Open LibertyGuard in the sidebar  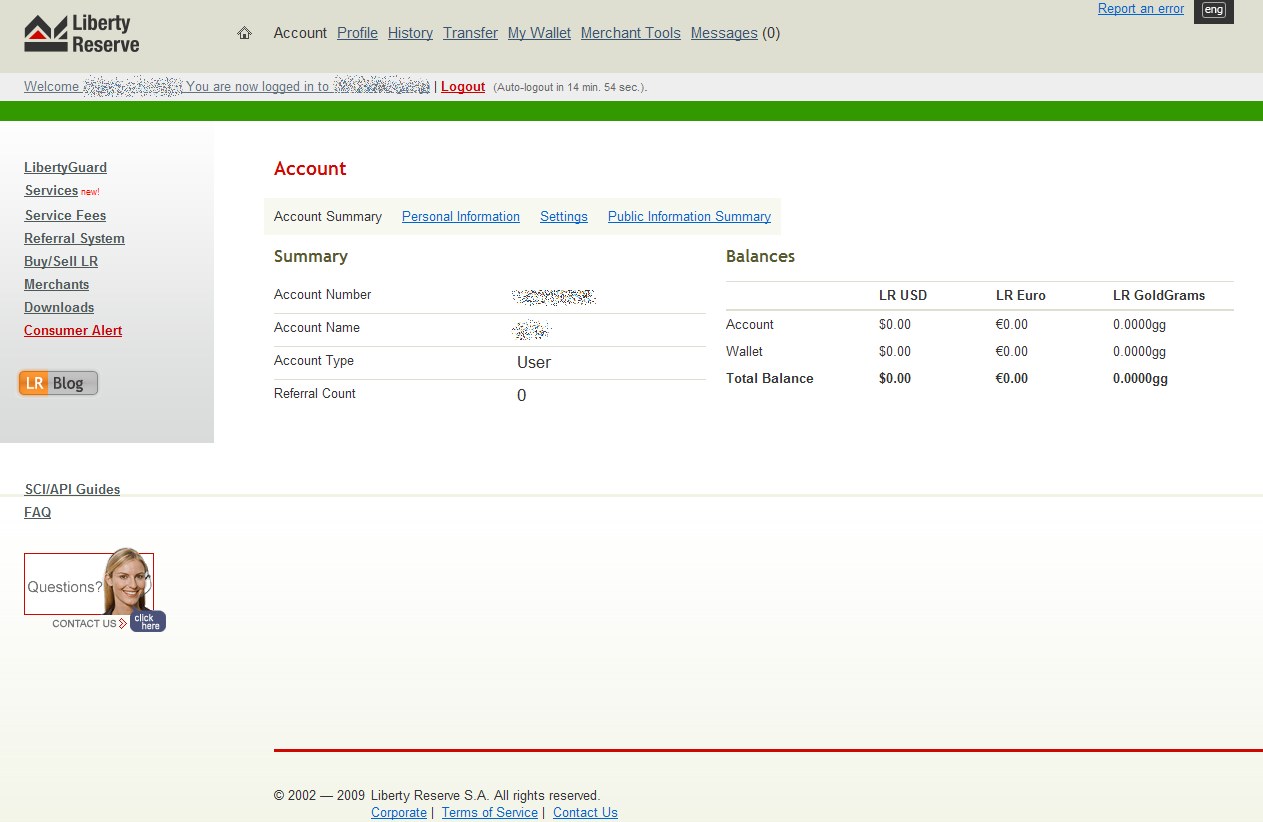click(65, 168)
